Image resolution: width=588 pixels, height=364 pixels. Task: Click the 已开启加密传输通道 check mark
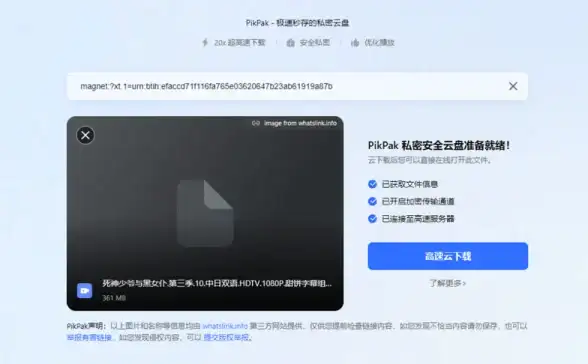[x=372, y=201]
